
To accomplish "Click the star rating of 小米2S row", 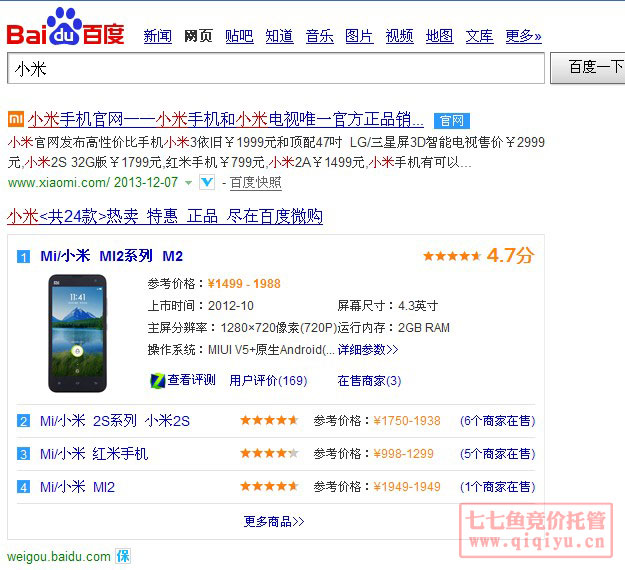I will (269, 420).
